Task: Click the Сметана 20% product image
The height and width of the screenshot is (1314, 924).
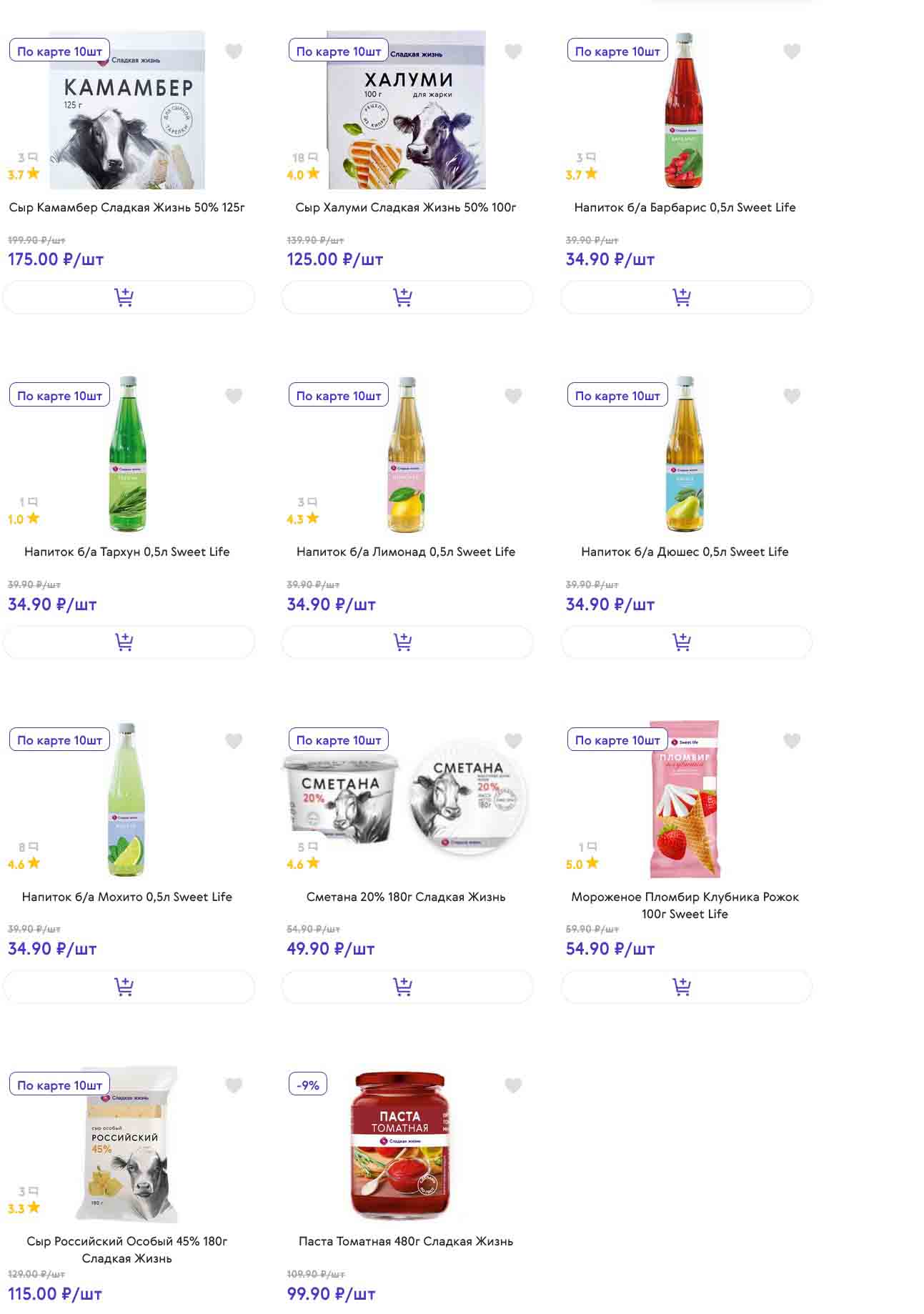Action: (x=407, y=797)
